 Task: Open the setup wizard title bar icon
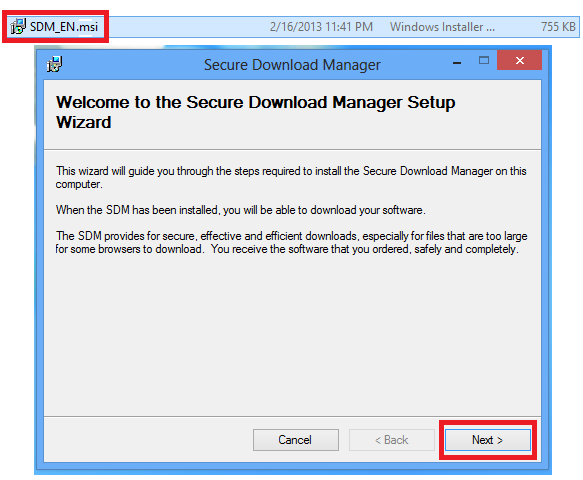[x=54, y=64]
